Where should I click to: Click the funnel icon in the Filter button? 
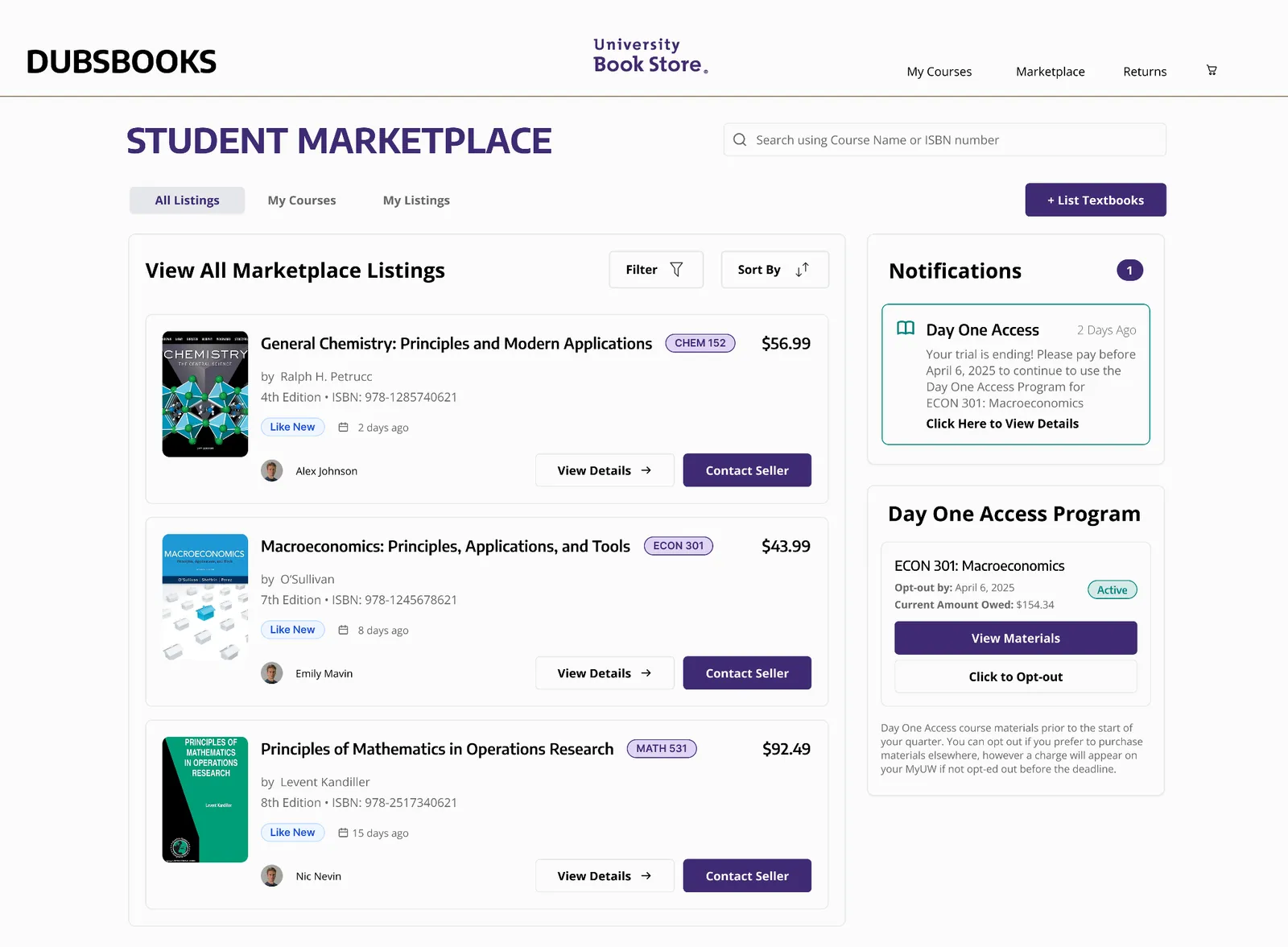coord(676,270)
